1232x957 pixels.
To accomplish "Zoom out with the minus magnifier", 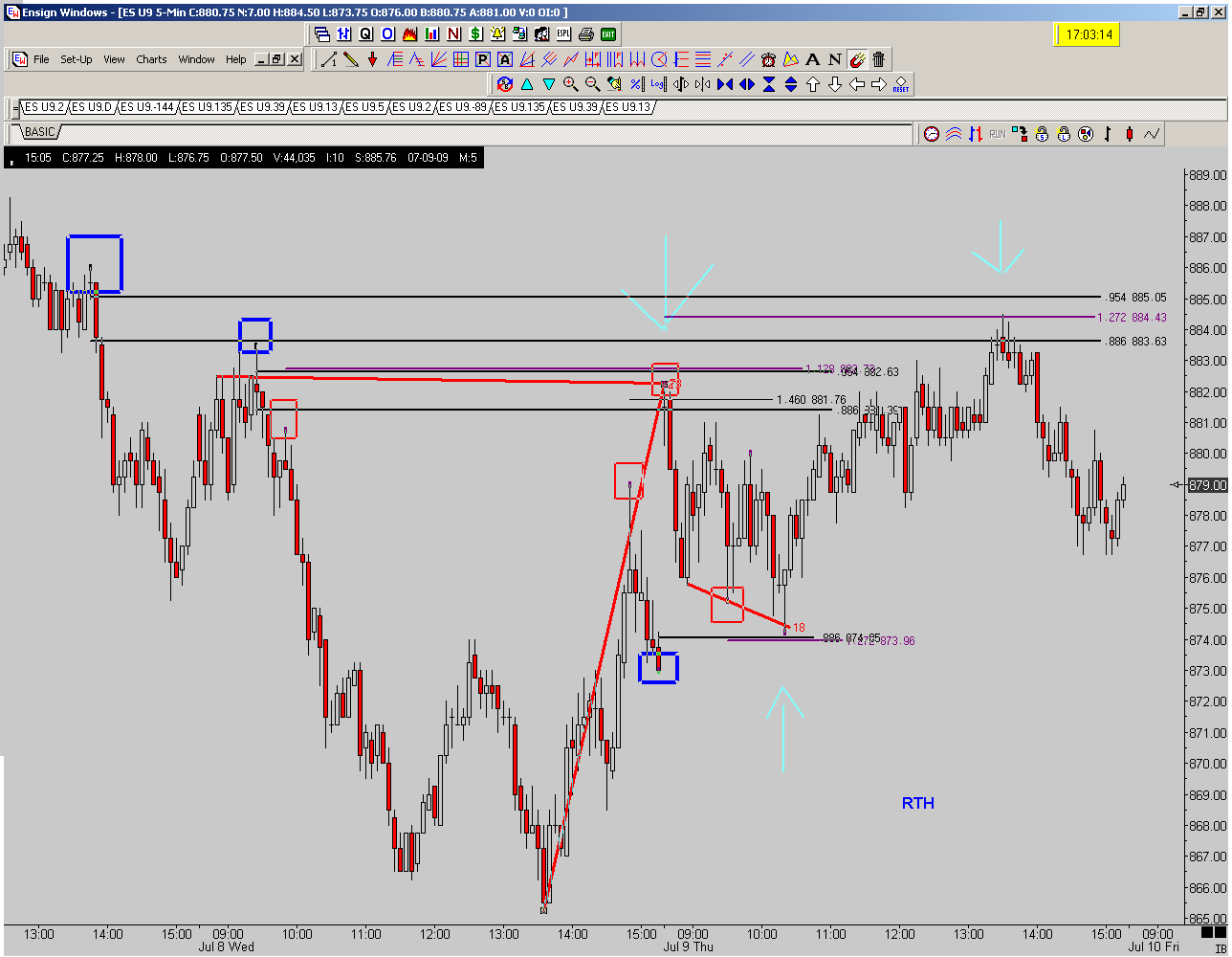I will click(592, 84).
